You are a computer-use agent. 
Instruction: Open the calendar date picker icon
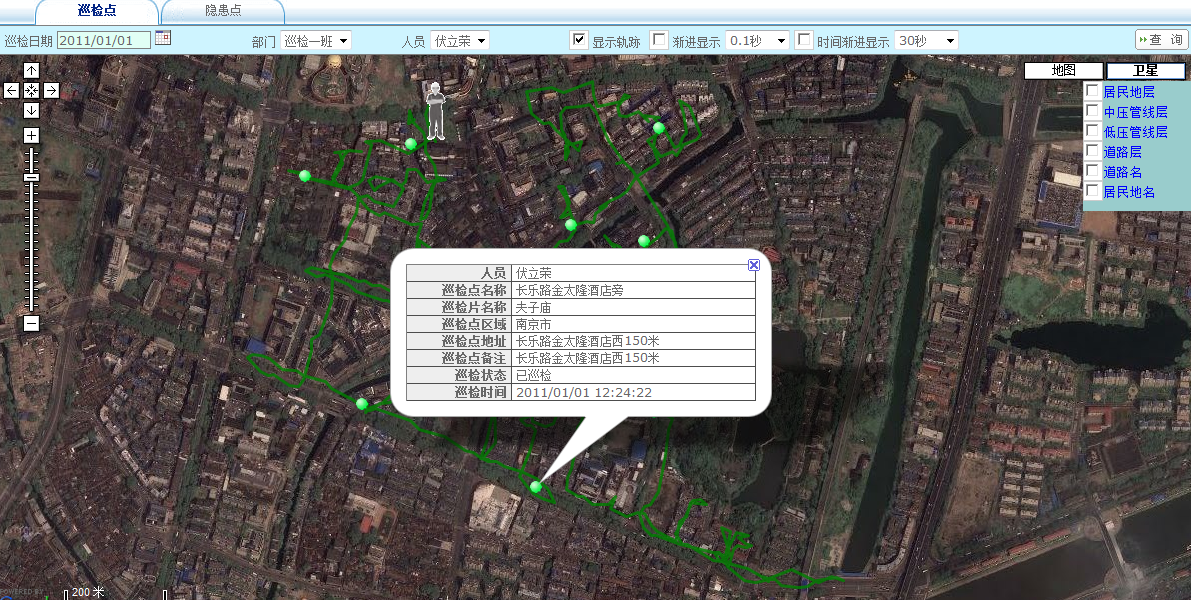[163, 37]
